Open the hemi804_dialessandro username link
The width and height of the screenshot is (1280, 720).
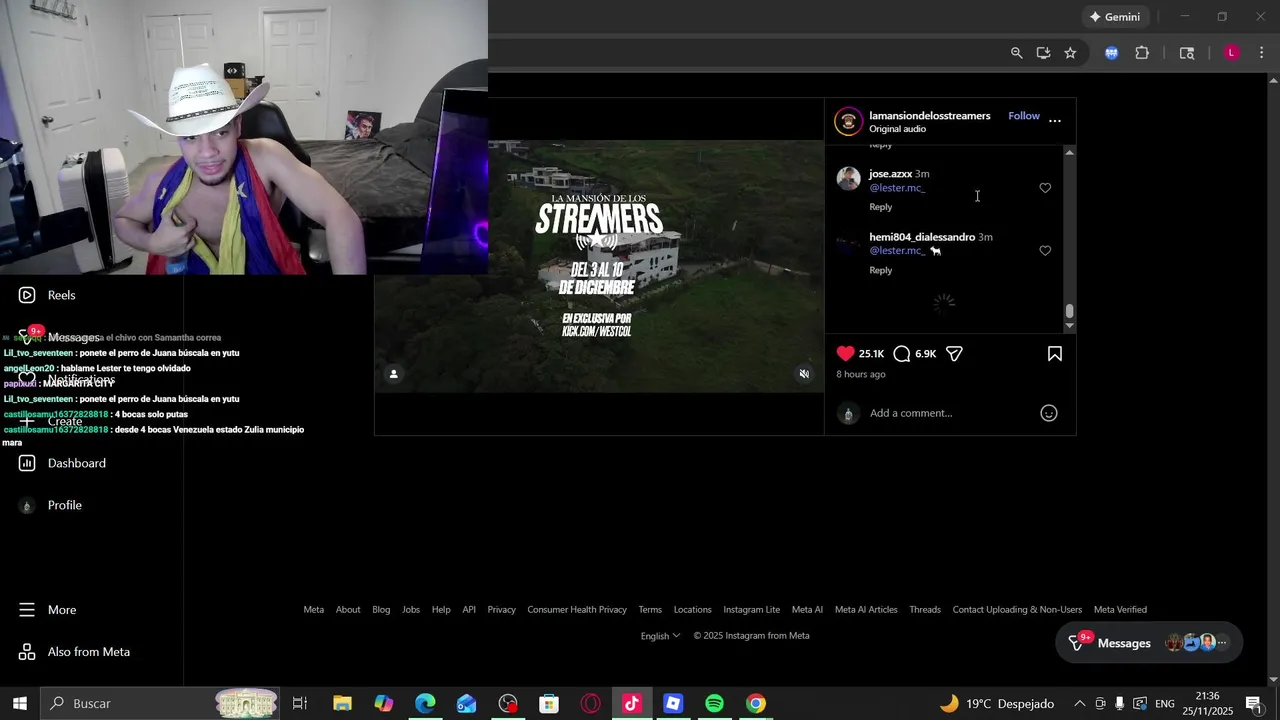[x=922, y=237]
